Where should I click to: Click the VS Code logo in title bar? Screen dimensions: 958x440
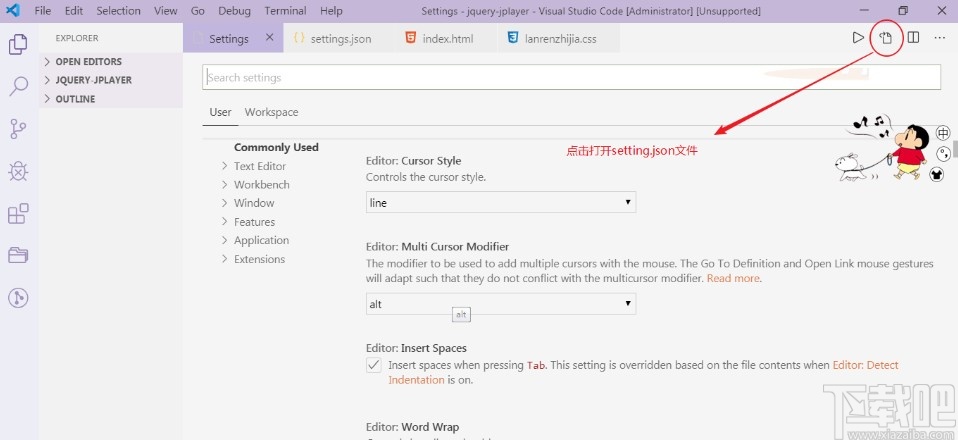[12, 11]
